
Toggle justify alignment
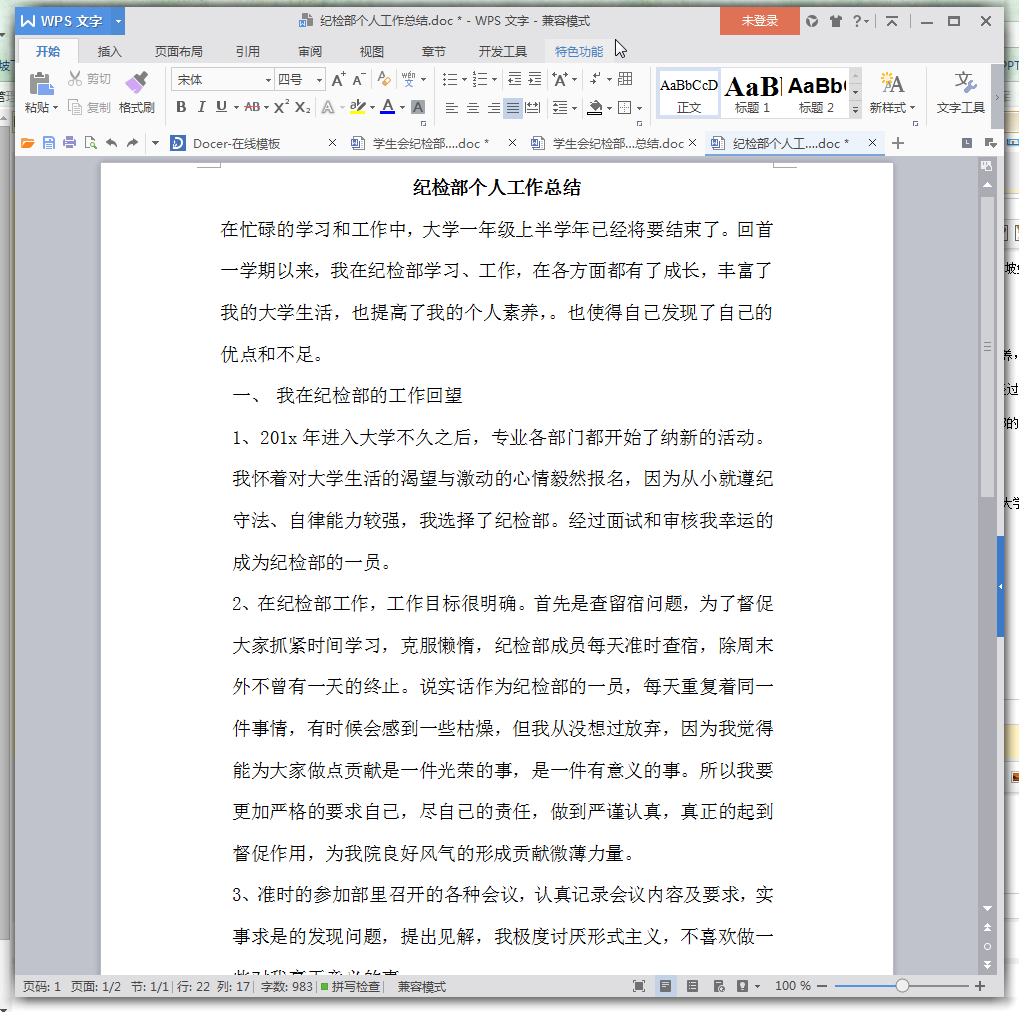(x=513, y=107)
